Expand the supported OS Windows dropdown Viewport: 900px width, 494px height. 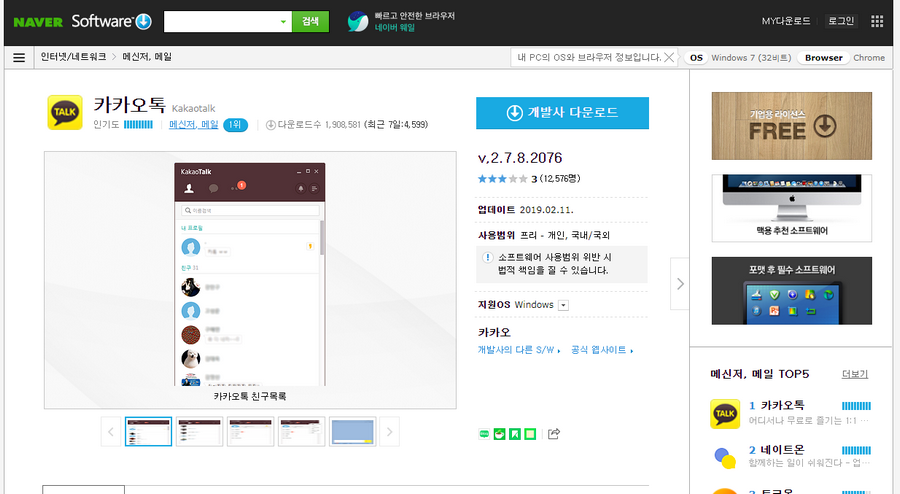point(564,305)
